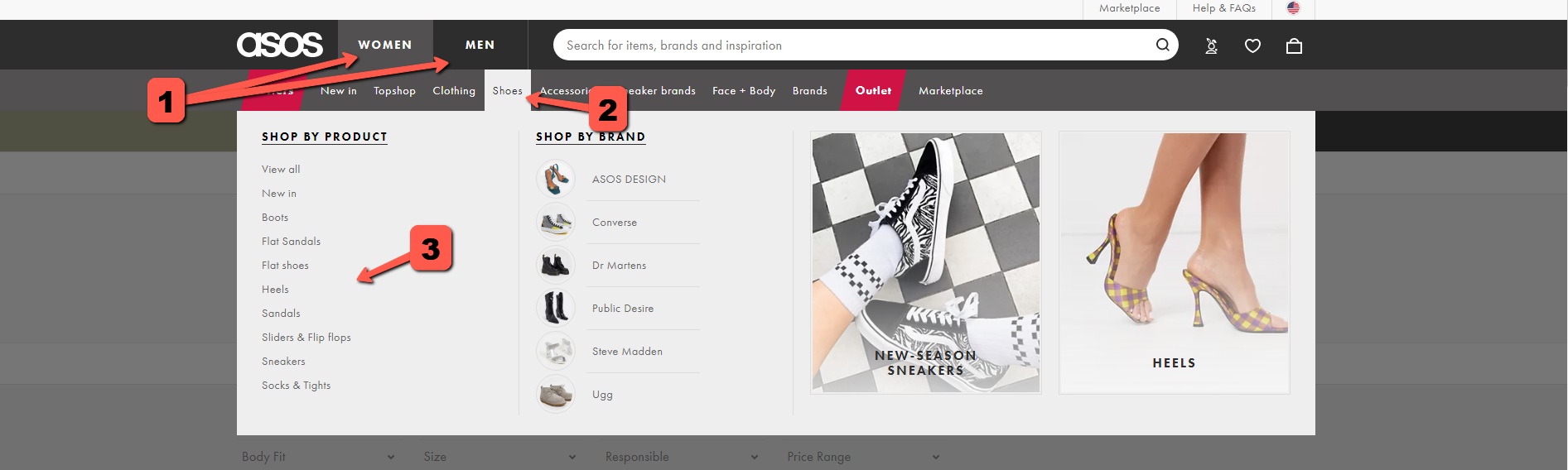This screenshot has height=470, width=1568.
Task: Open Heels promo image
Action: click(x=1174, y=262)
